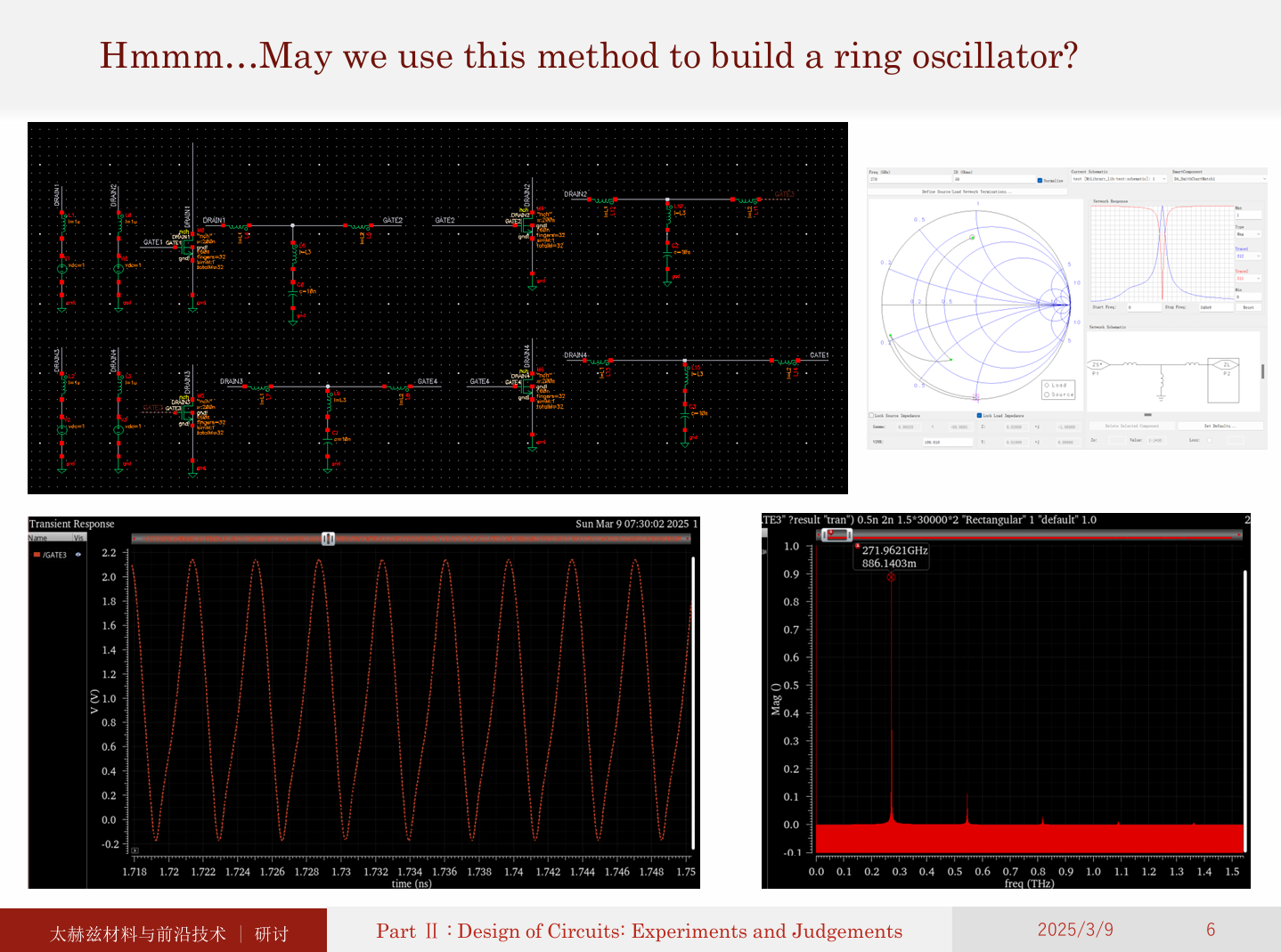Image resolution: width=1281 pixels, height=952 pixels.
Task: Click the Reset button in Network Response
Action: (x=1248, y=307)
